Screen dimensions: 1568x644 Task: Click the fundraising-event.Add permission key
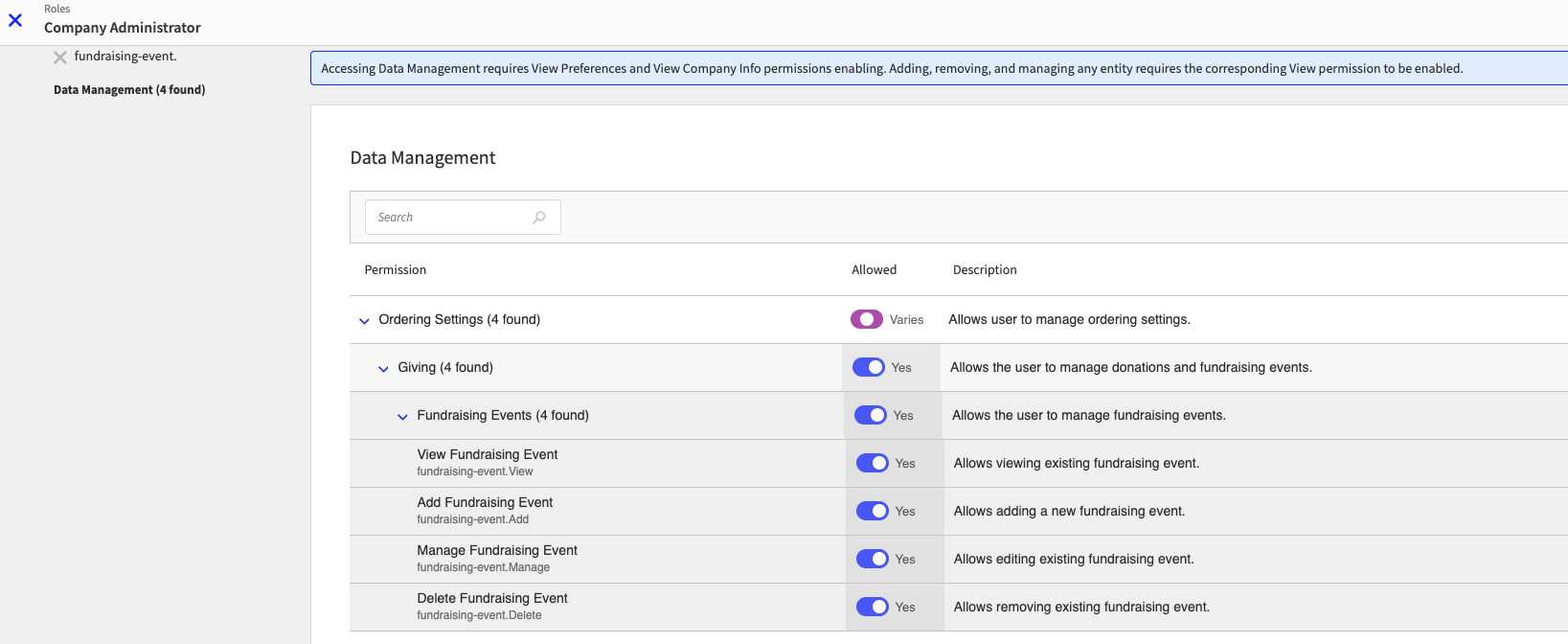click(x=473, y=519)
